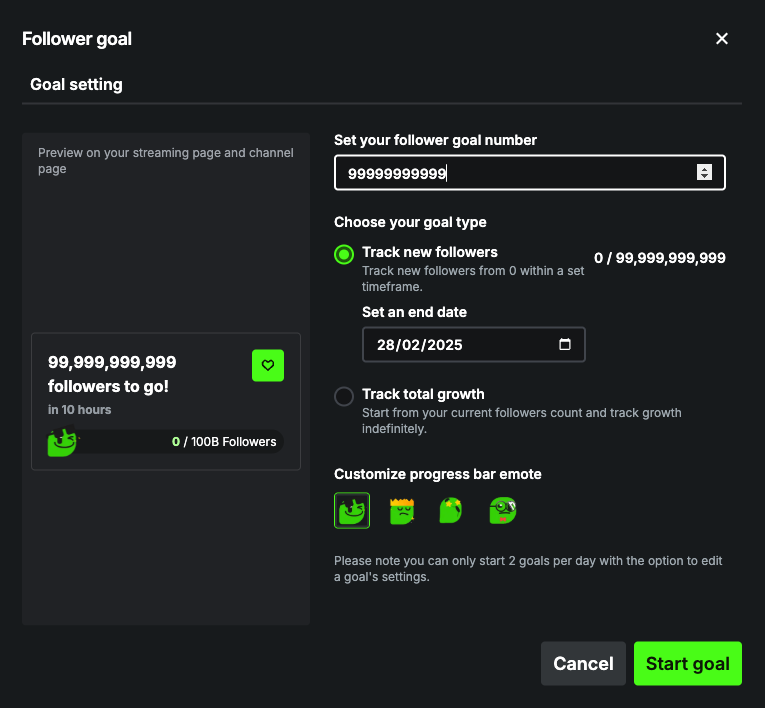
Task: Click the 'Choose your goal type' heading
Action: point(410,222)
